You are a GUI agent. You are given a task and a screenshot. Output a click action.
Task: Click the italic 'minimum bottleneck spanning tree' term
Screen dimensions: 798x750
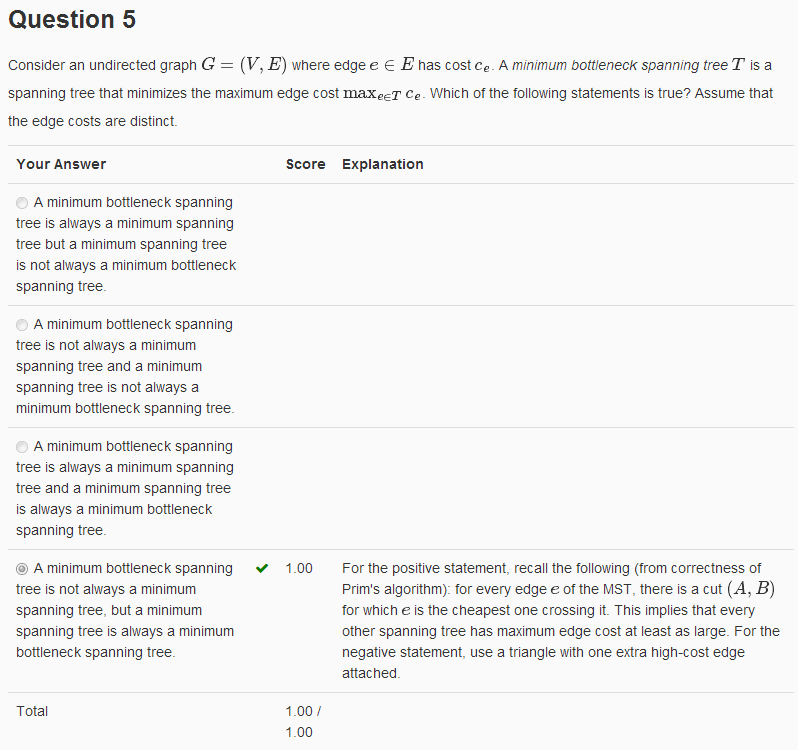coord(620,65)
